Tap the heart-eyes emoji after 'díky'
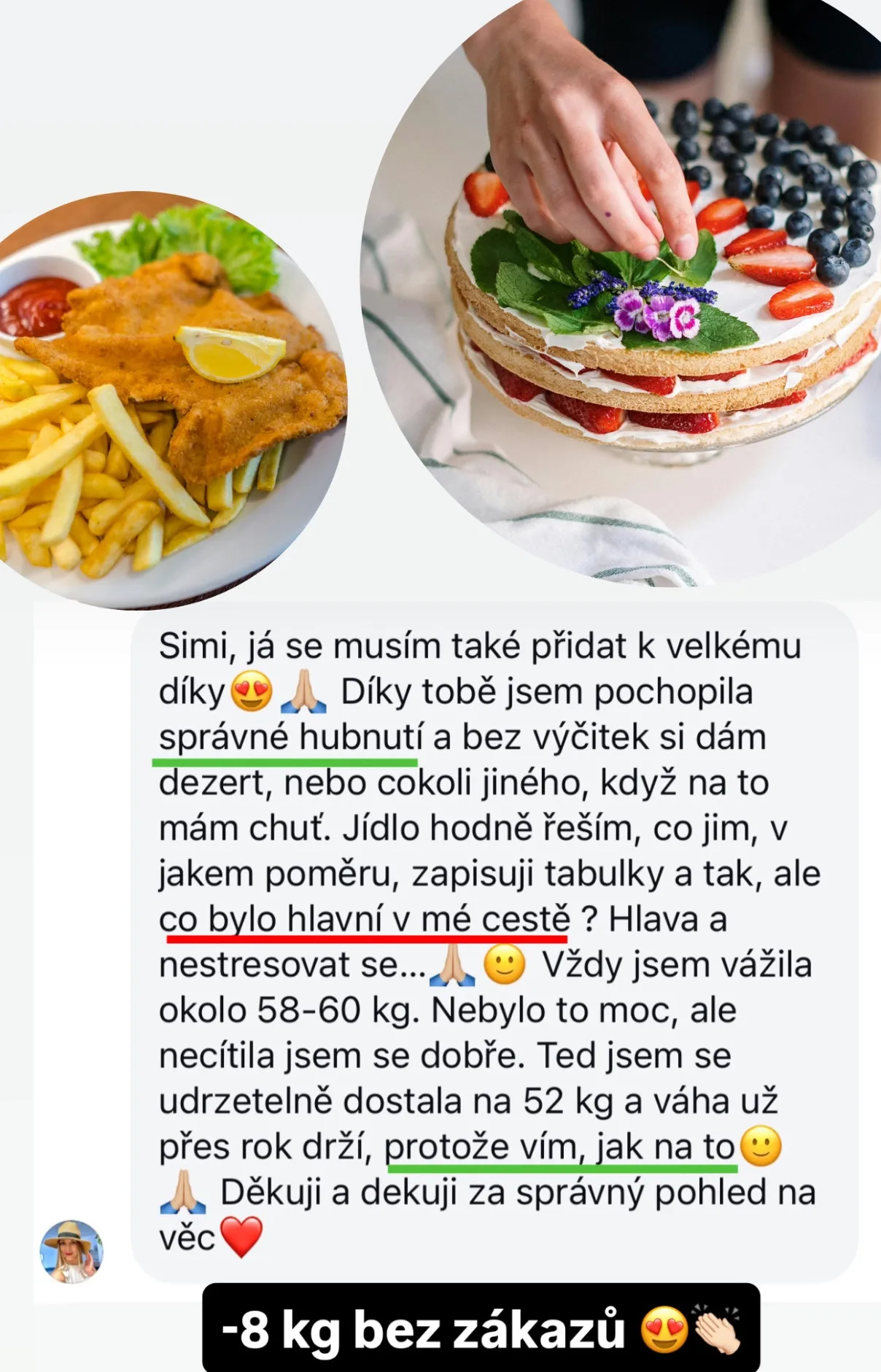The height and width of the screenshot is (1372, 881). coord(252,691)
